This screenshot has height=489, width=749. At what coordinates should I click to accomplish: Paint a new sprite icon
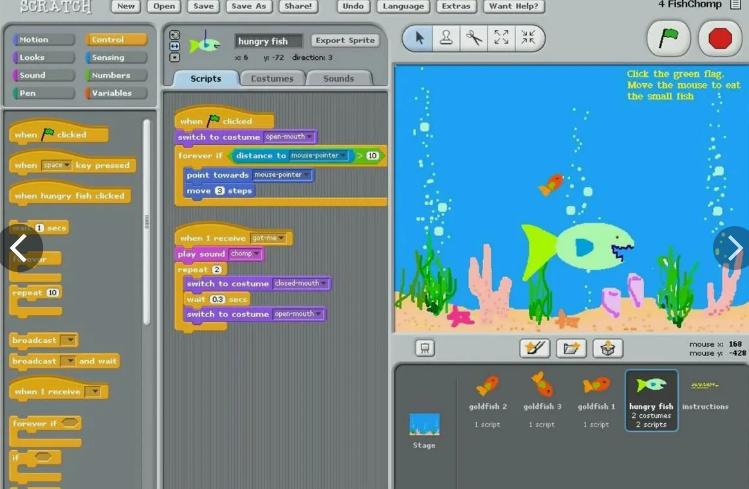tap(535, 348)
